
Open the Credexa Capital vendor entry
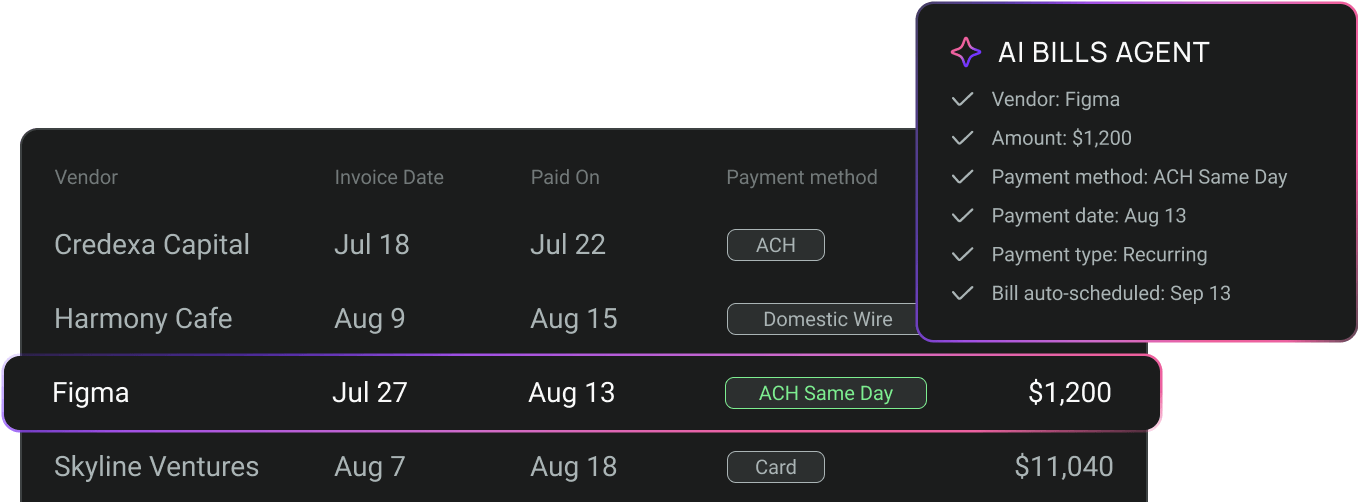[x=152, y=245]
